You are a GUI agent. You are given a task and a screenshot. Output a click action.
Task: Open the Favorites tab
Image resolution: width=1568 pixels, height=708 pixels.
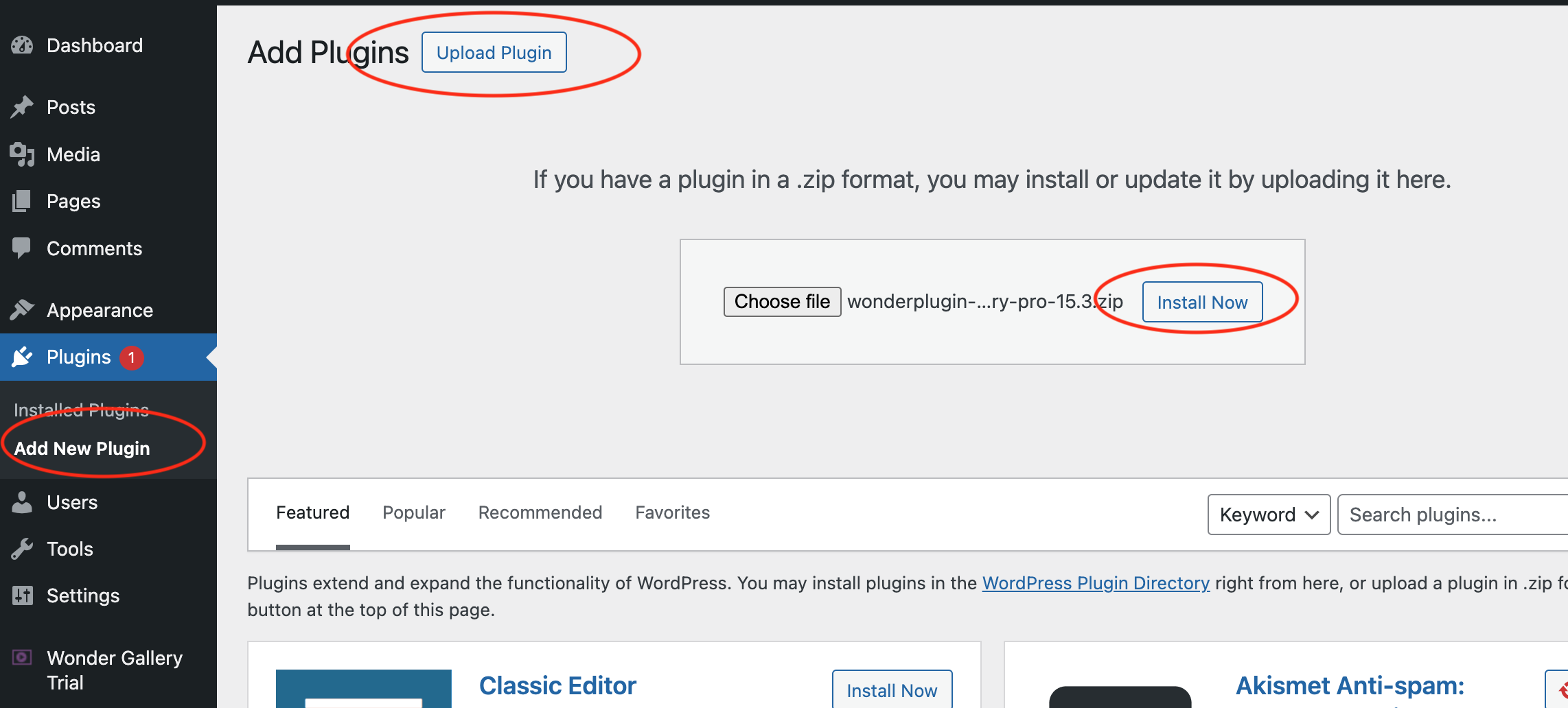point(672,512)
